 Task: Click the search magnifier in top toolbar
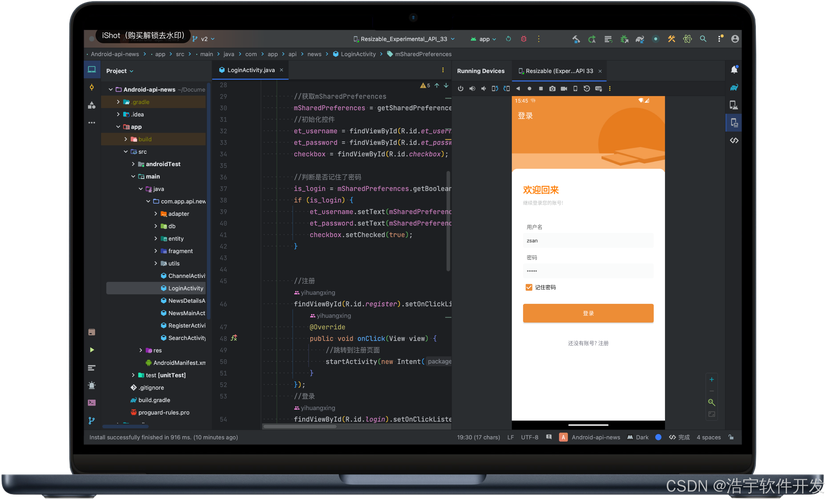click(x=703, y=39)
